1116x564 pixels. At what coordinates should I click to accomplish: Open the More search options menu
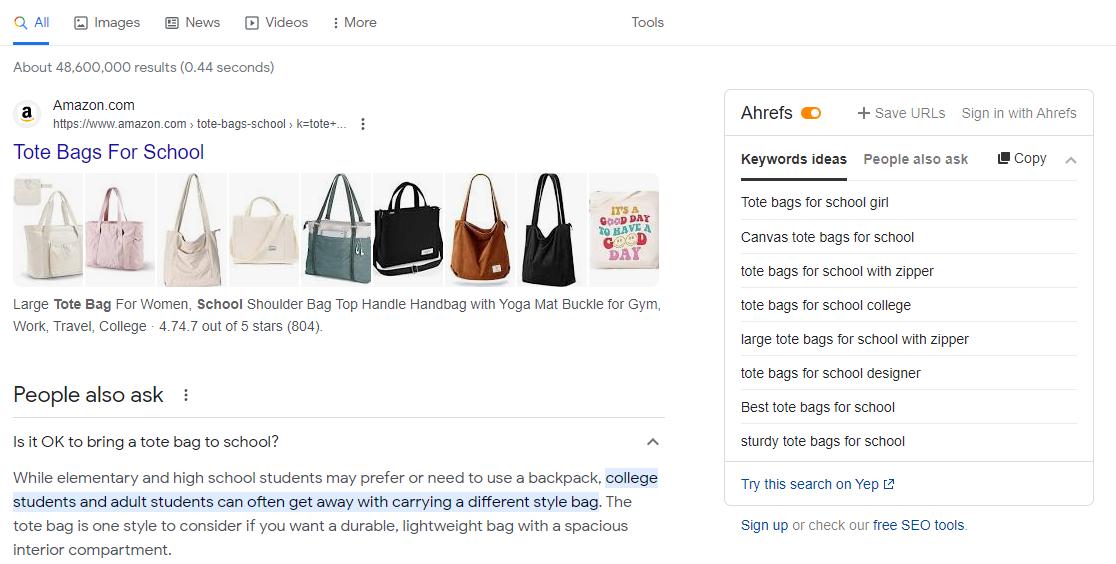pyautogui.click(x=354, y=22)
